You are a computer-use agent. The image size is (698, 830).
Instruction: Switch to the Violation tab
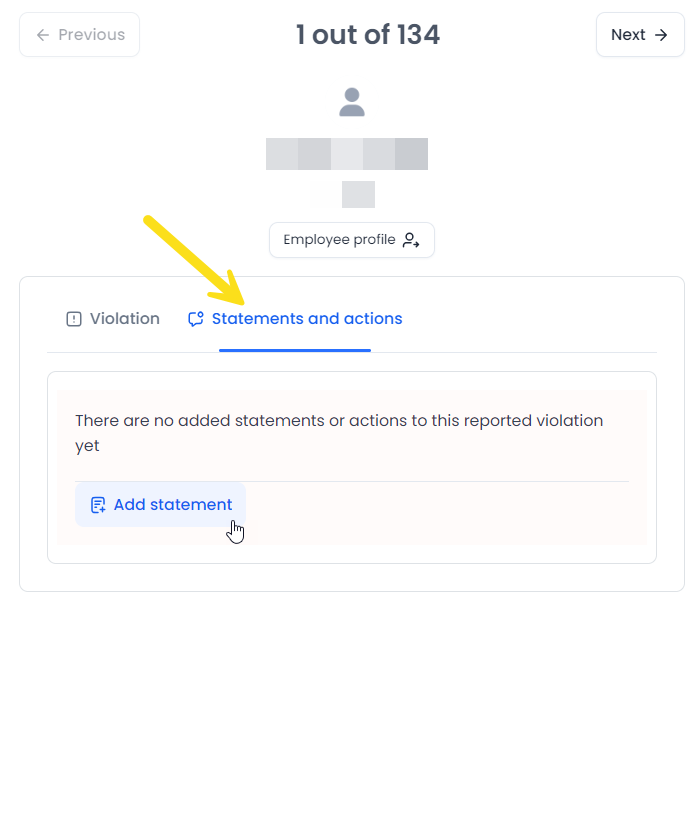click(x=113, y=319)
